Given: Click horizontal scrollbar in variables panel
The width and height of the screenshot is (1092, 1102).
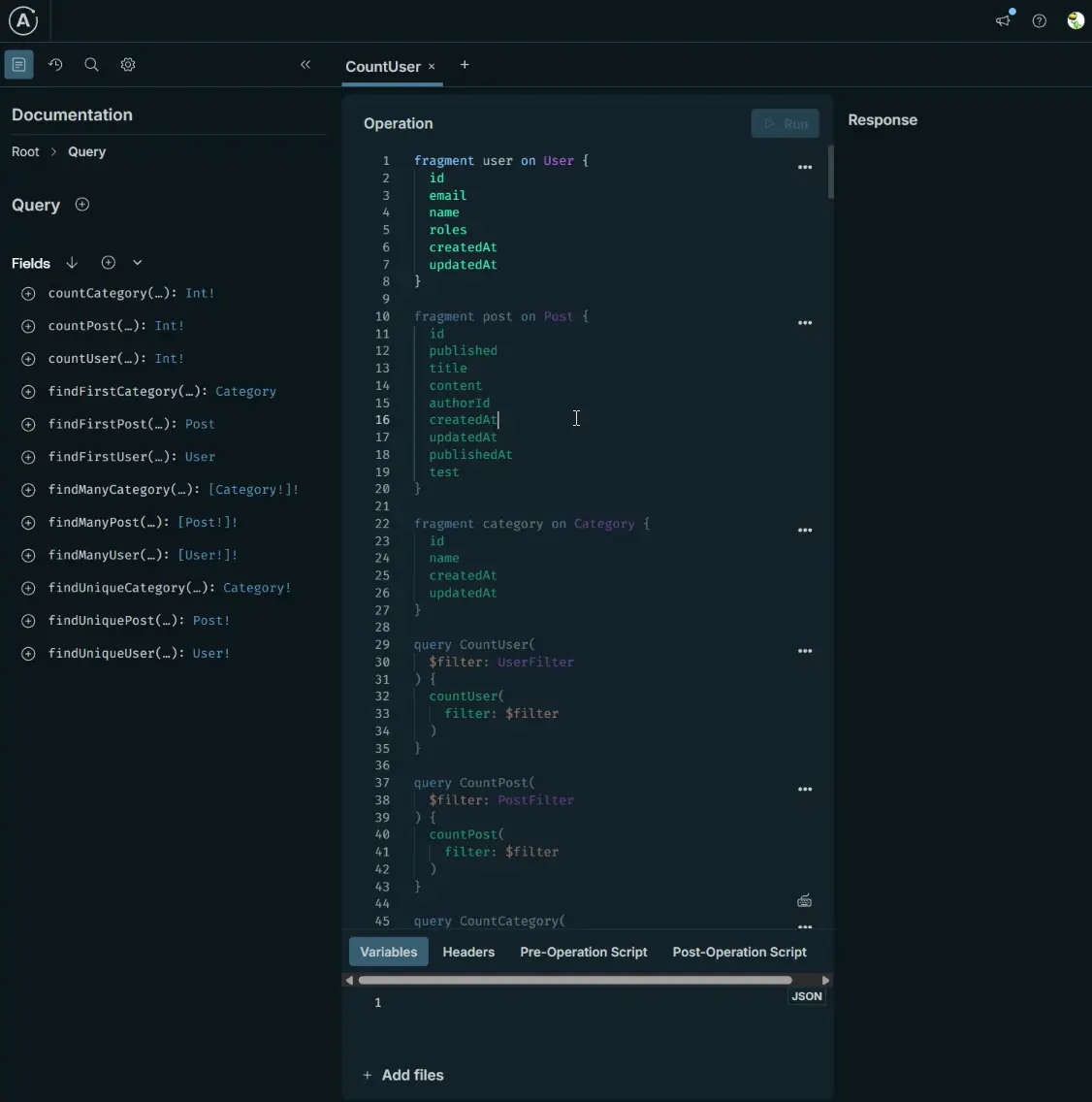Looking at the screenshot, I should [x=575, y=980].
